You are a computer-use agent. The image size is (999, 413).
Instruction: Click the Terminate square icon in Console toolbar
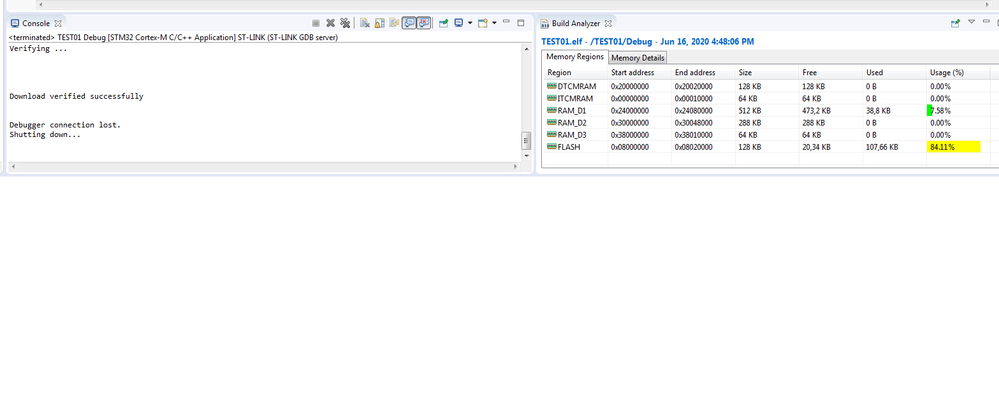click(x=316, y=23)
